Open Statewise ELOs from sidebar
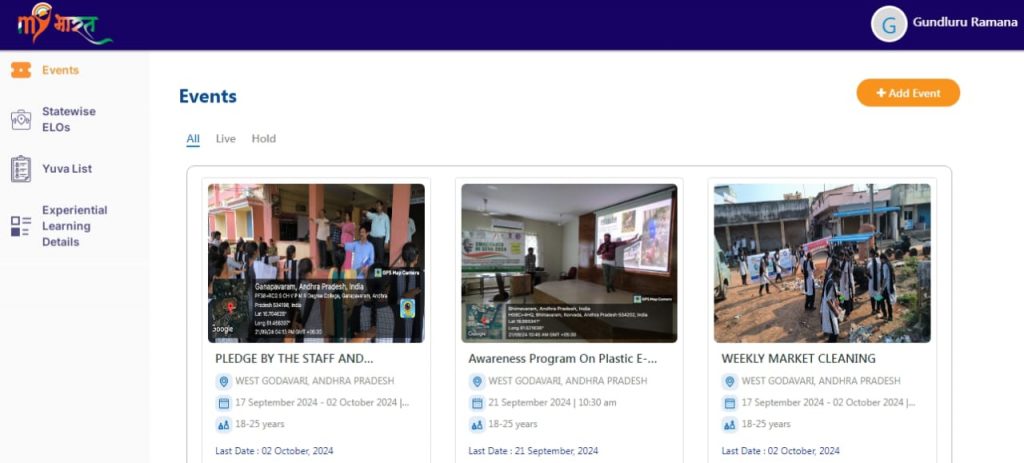Viewport: 1024px width, 463px height. coord(68,119)
